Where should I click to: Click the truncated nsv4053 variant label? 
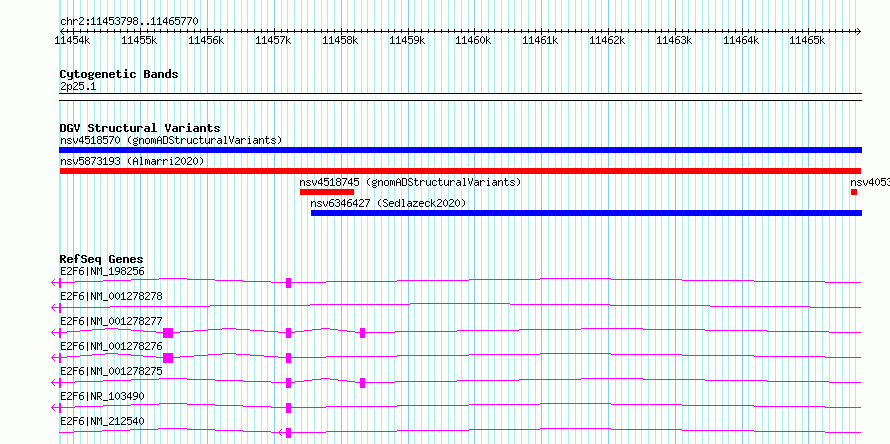[870, 182]
